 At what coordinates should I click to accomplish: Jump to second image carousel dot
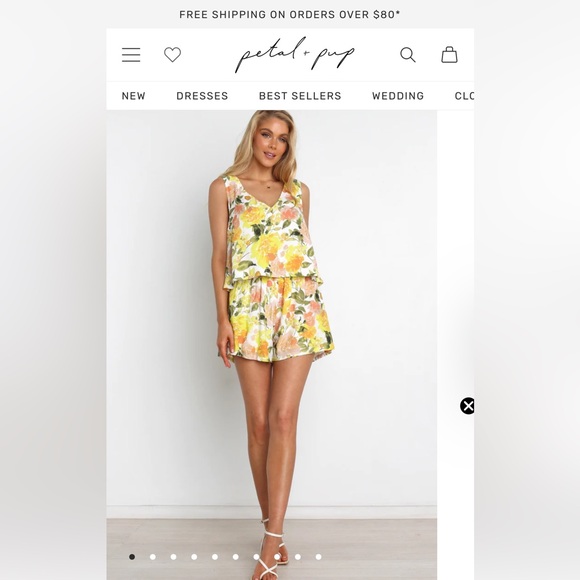coord(153,557)
